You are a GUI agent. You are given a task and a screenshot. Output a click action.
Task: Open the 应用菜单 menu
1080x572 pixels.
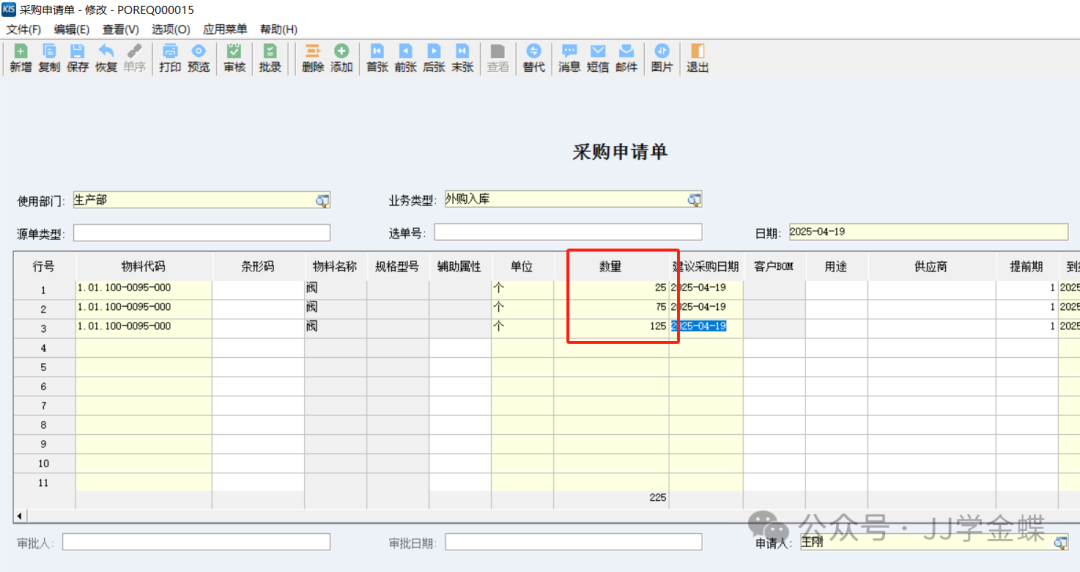[224, 29]
